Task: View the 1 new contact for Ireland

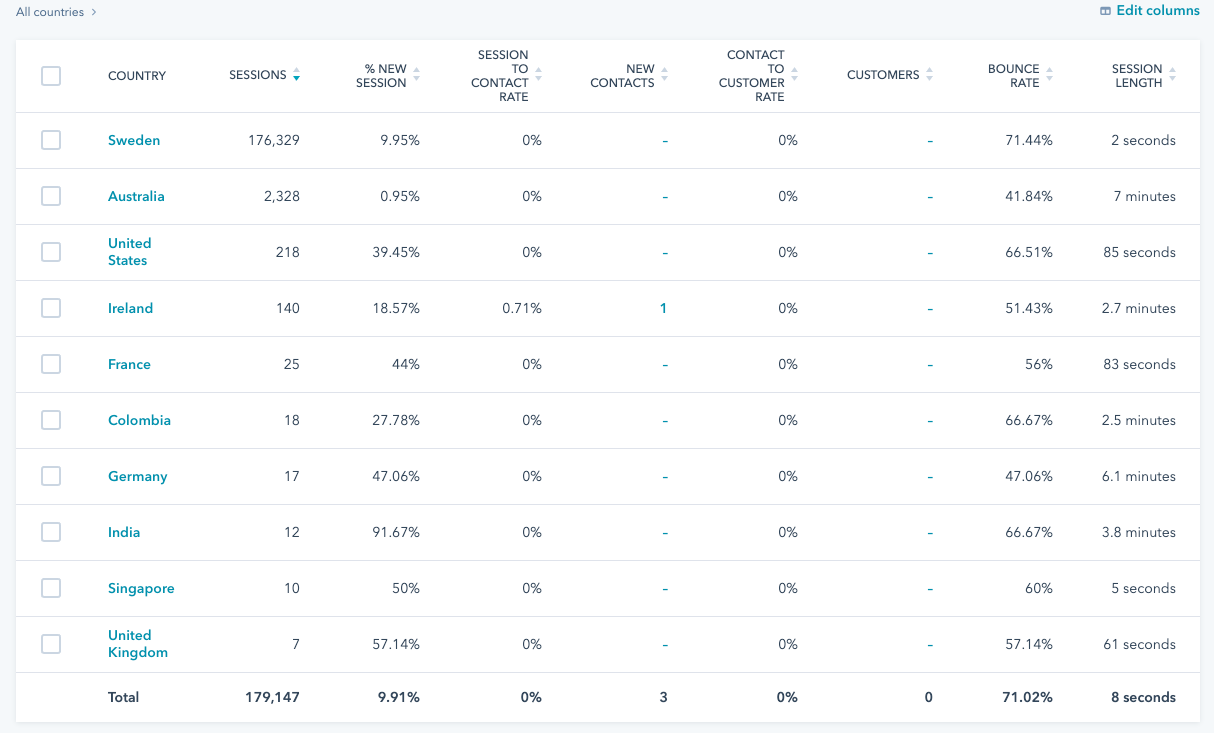Action: tap(663, 308)
